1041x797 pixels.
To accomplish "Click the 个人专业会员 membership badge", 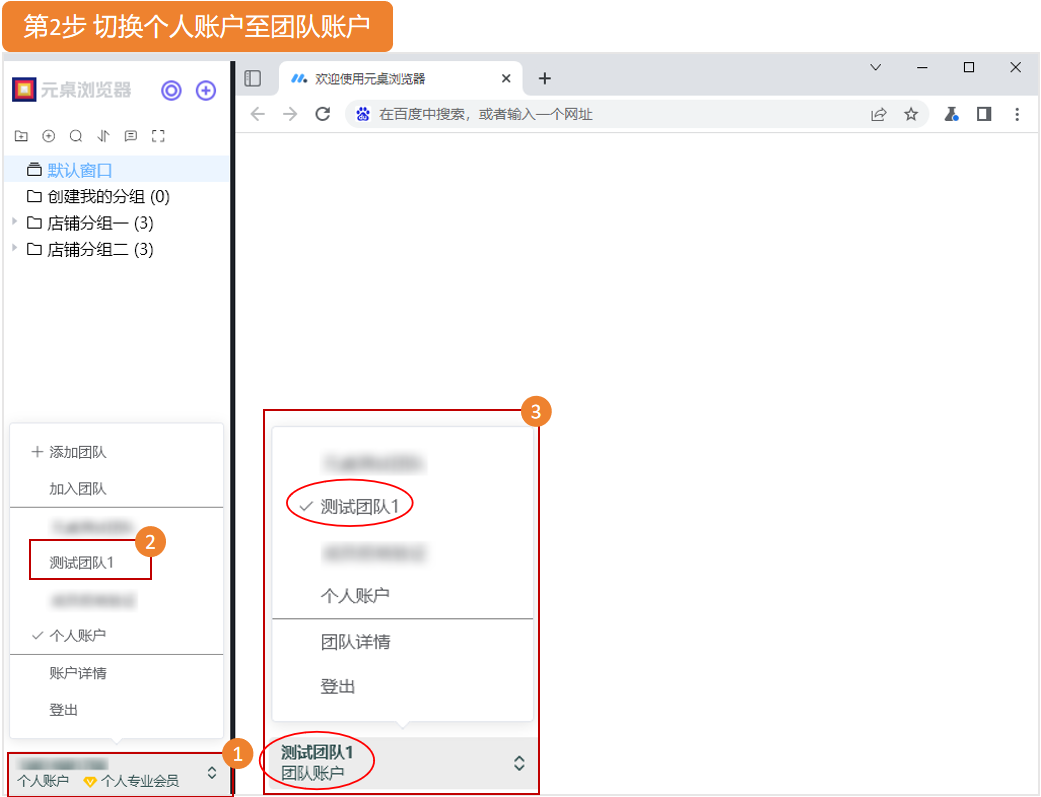I will [131, 781].
